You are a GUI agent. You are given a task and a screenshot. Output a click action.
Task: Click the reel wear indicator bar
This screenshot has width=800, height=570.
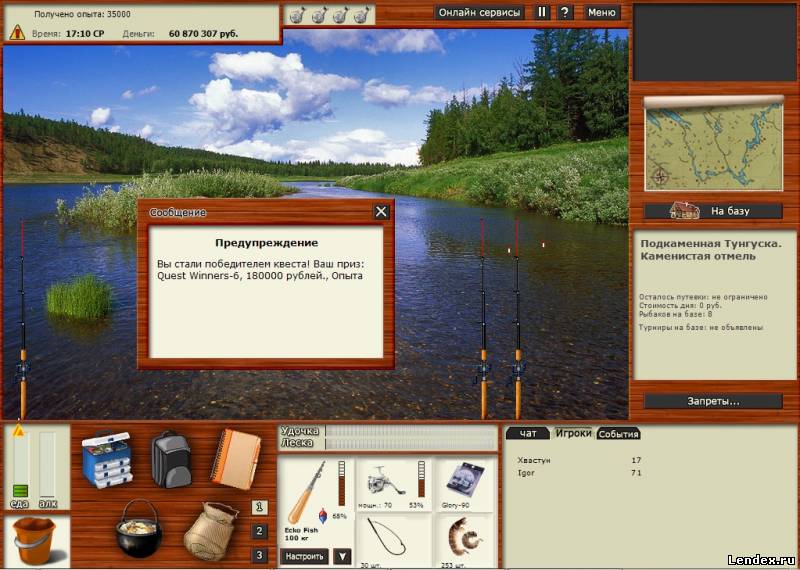pos(421,479)
